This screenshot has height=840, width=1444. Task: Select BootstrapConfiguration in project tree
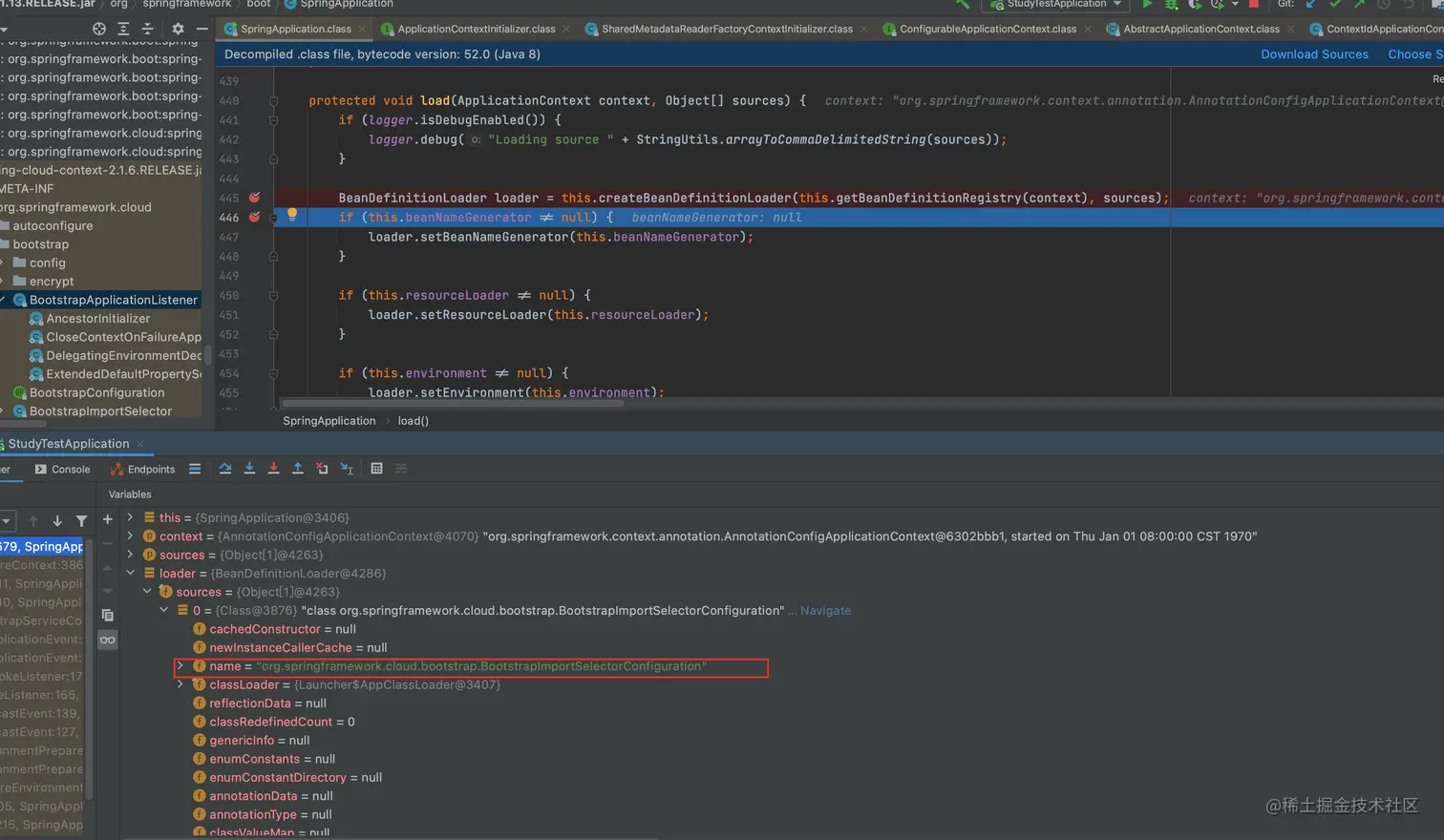point(96,393)
